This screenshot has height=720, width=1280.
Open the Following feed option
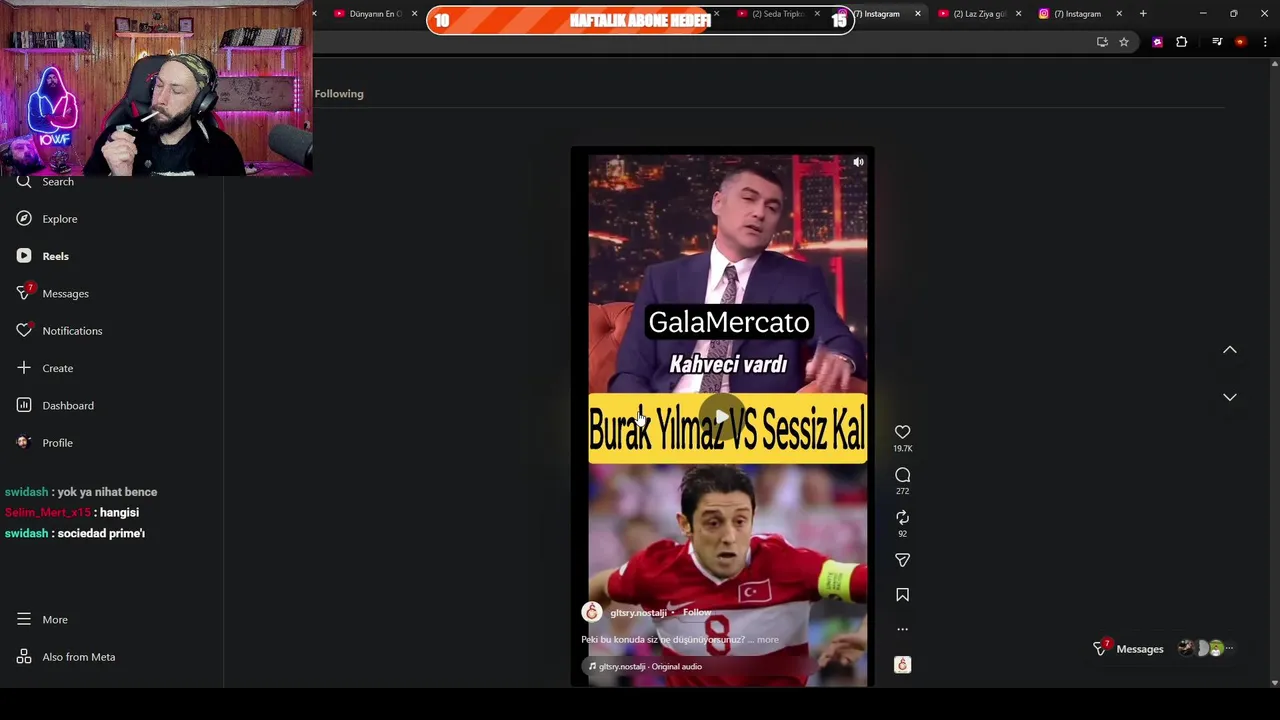pos(339,94)
